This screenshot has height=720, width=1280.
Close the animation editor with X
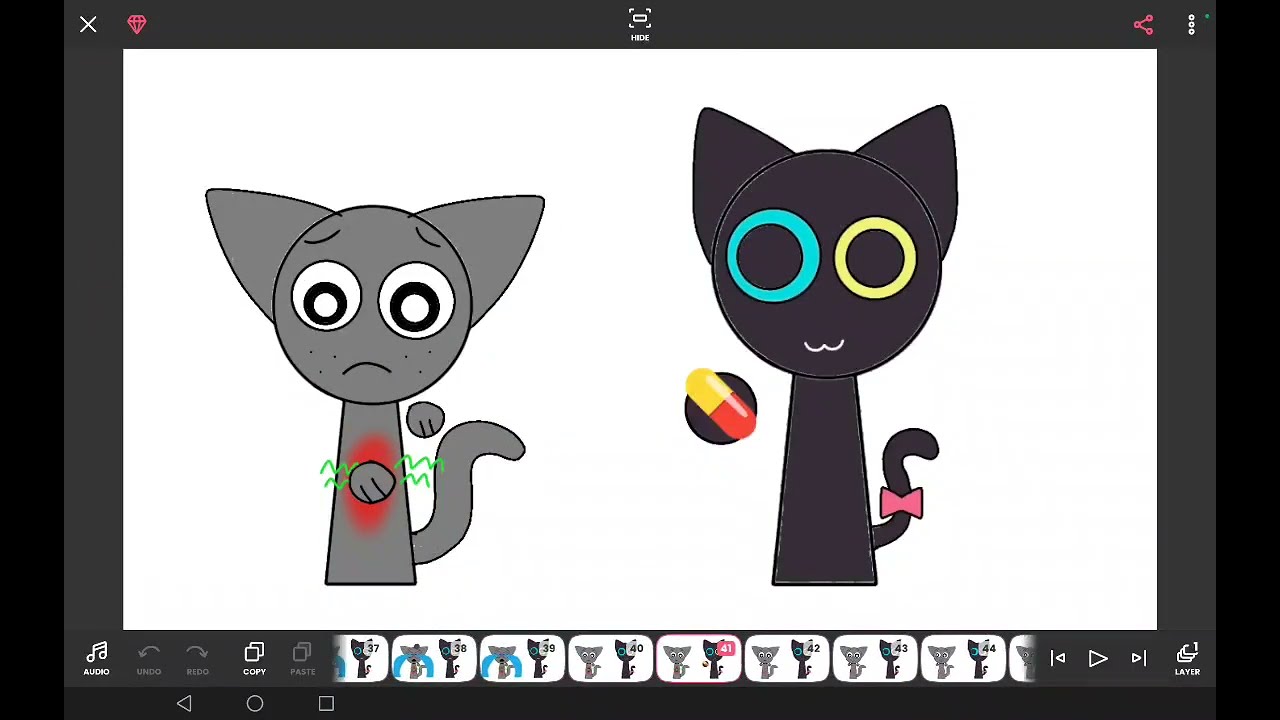click(x=88, y=24)
